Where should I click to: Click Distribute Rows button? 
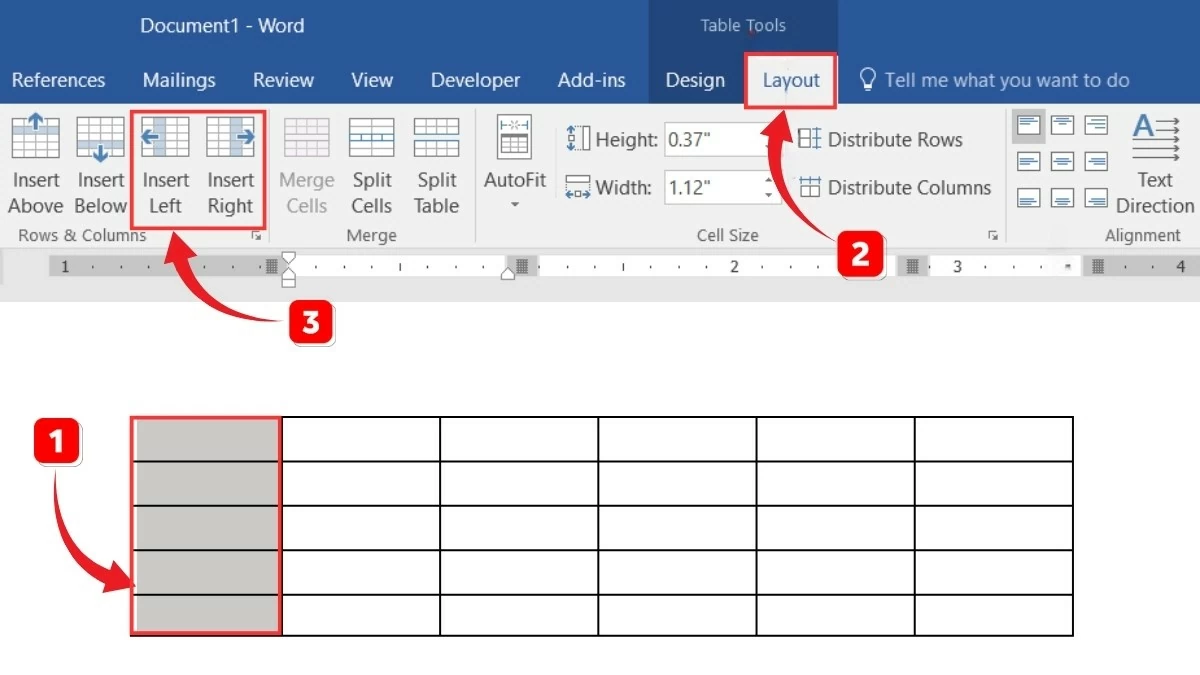tap(881, 140)
